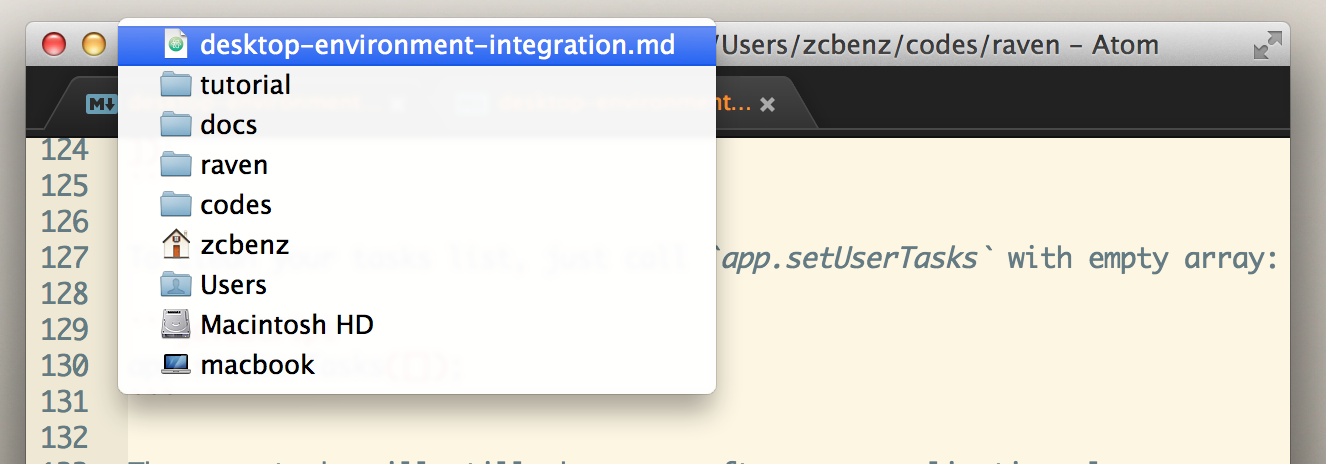This screenshot has width=1326, height=464.
Task: Click the codes folder icon
Action: tap(176, 205)
